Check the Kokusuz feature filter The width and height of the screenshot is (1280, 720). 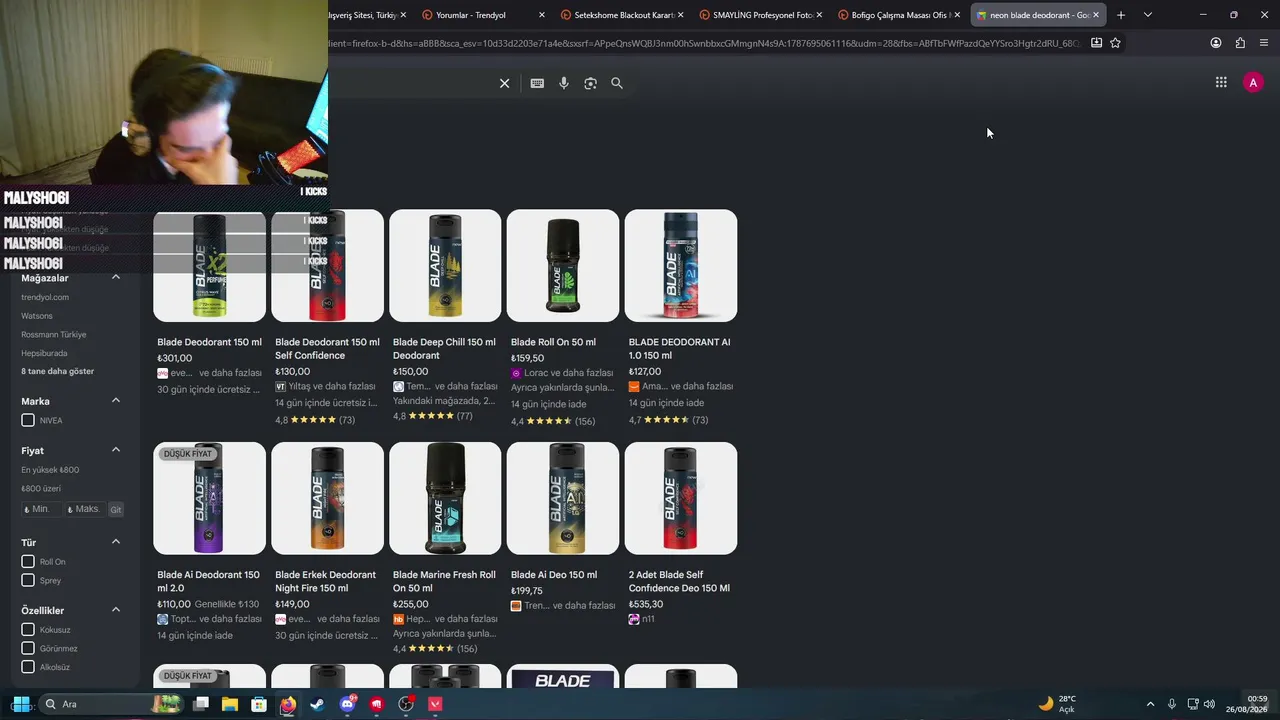(x=28, y=630)
